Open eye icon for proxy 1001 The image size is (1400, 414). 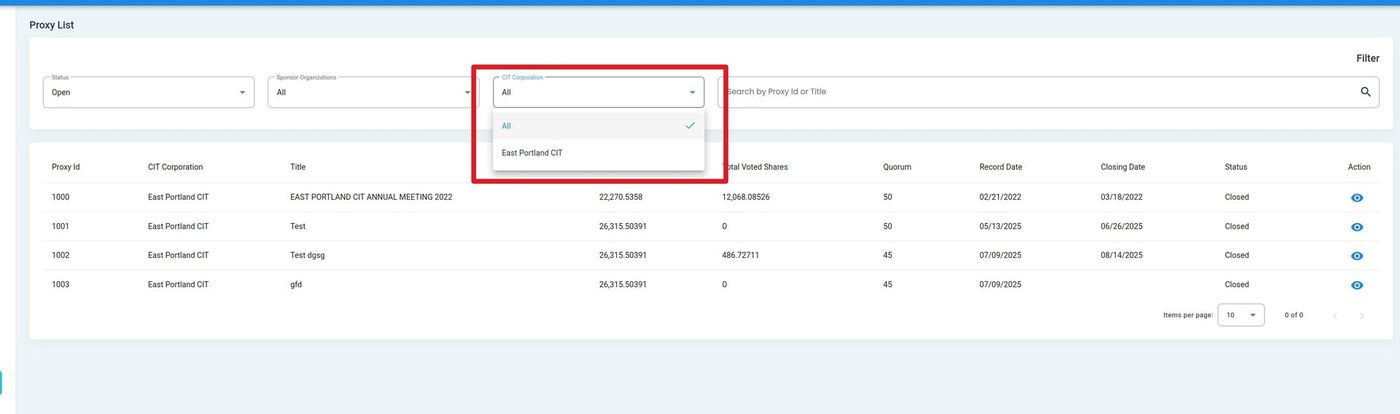point(1356,227)
